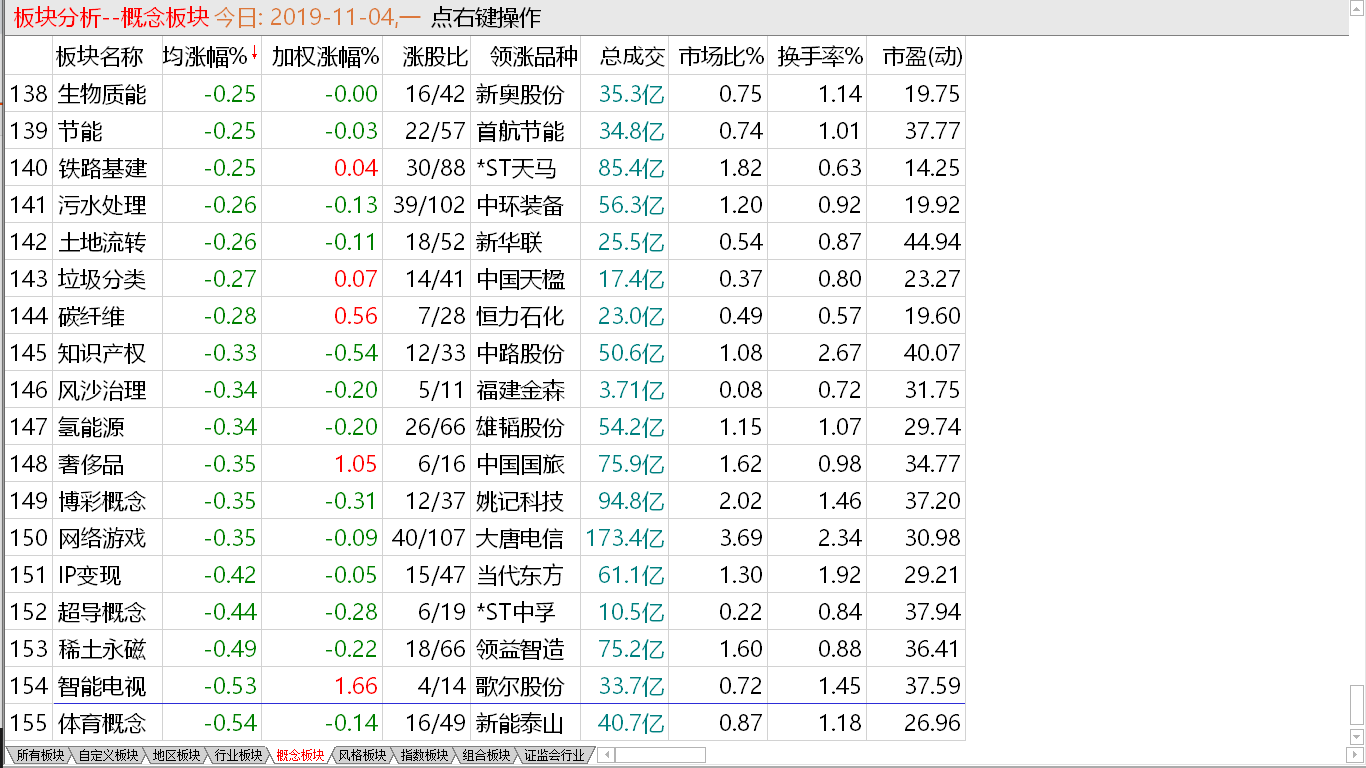Open the 证监会行业 tab
This screenshot has height=768, width=1366.
555,755
